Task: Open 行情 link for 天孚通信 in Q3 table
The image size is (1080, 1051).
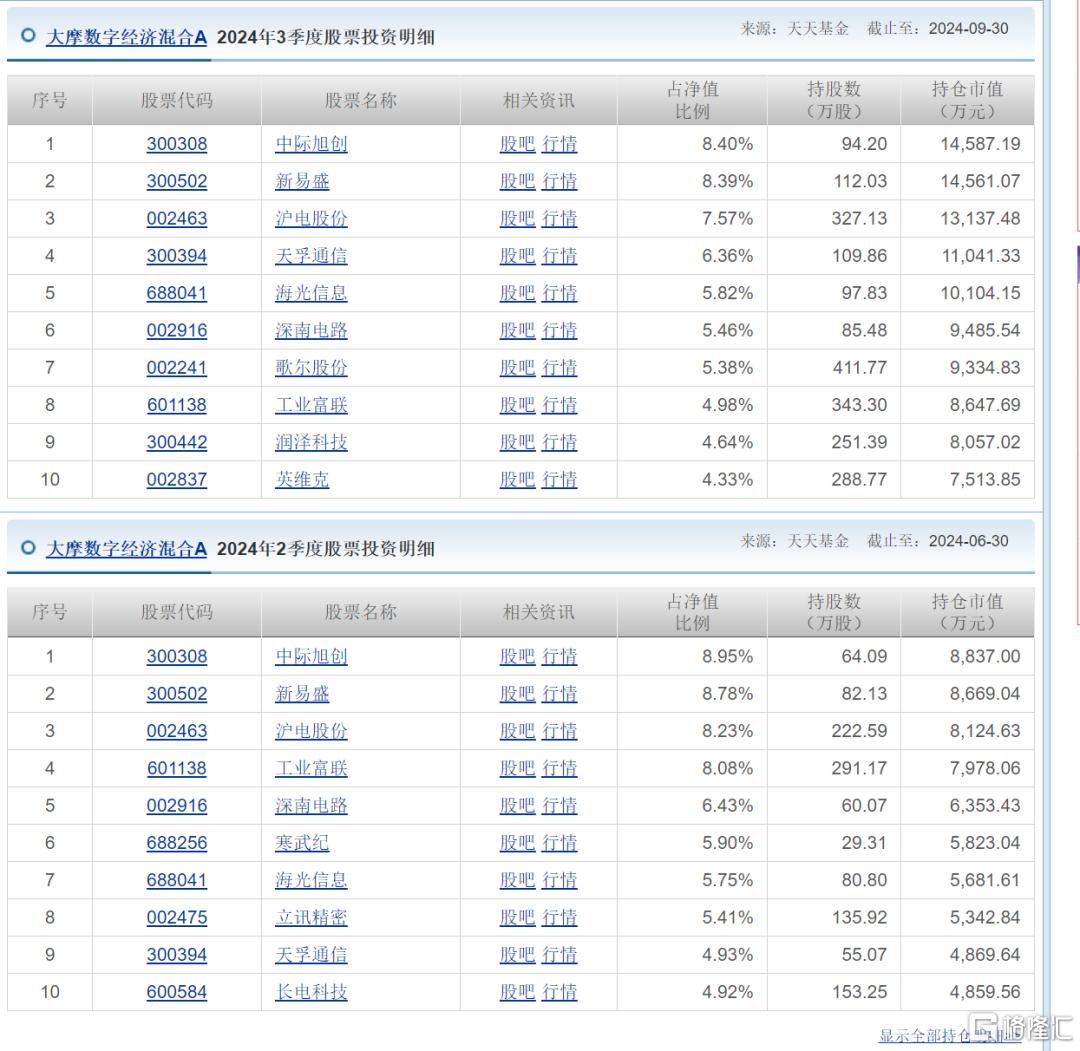Action: pos(559,256)
